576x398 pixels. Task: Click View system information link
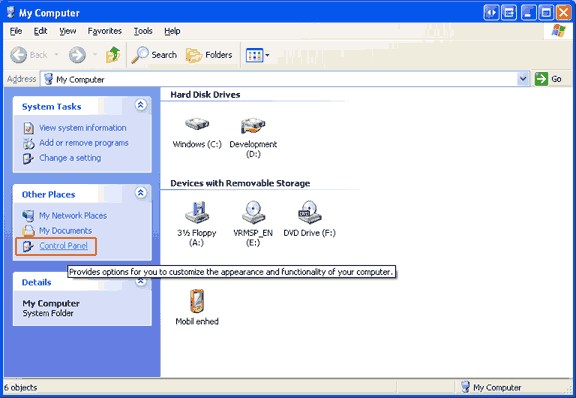click(x=83, y=128)
